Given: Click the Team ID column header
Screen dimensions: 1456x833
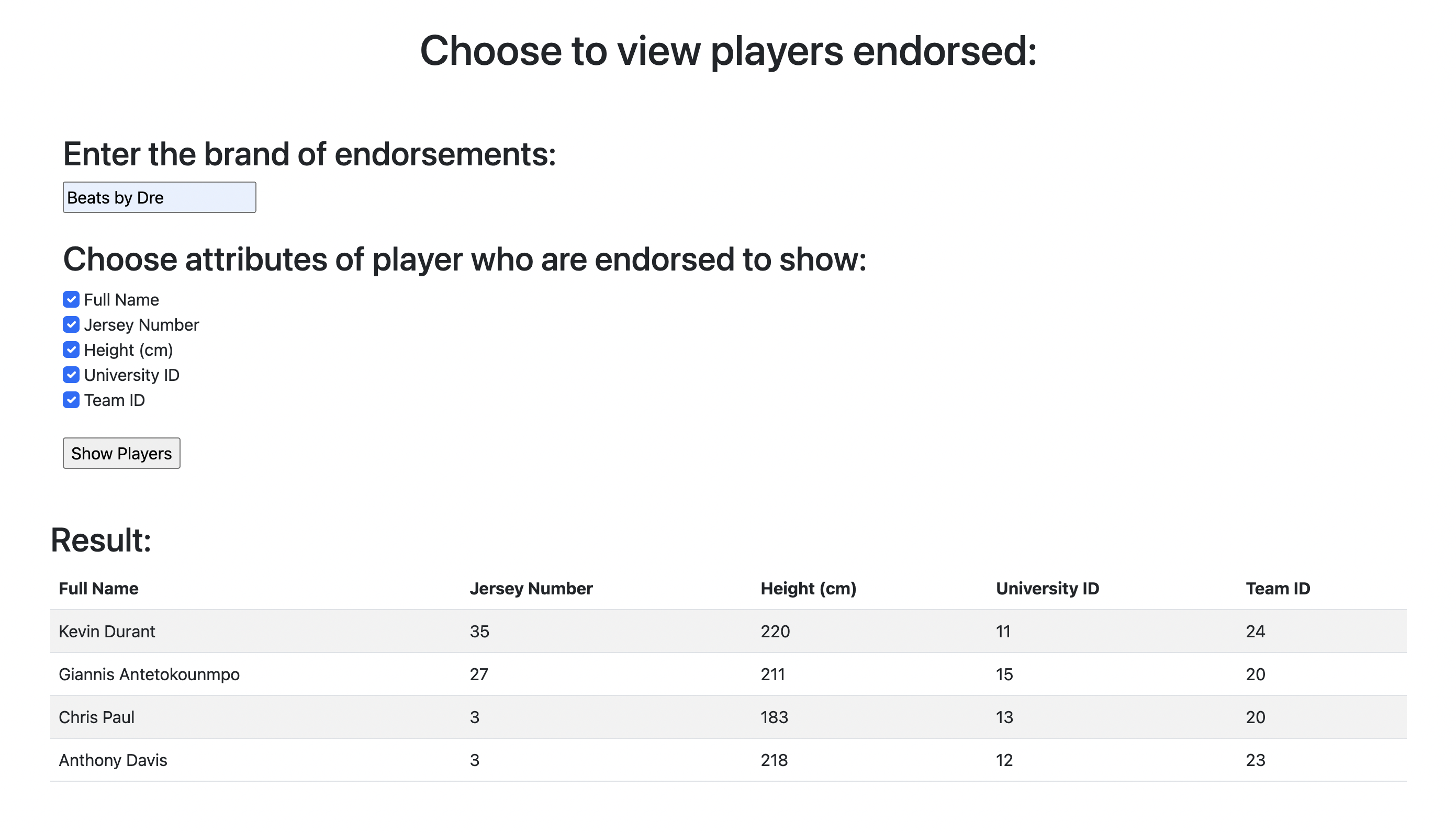Looking at the screenshot, I should [1278, 588].
